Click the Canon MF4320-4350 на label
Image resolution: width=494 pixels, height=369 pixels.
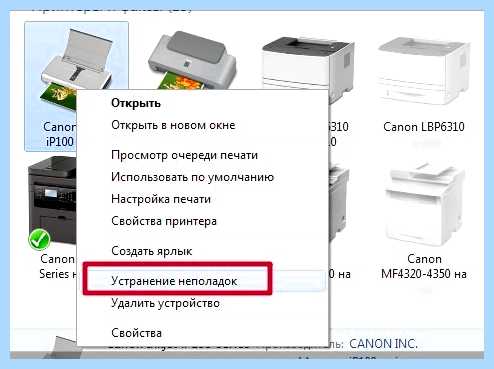coord(424,266)
